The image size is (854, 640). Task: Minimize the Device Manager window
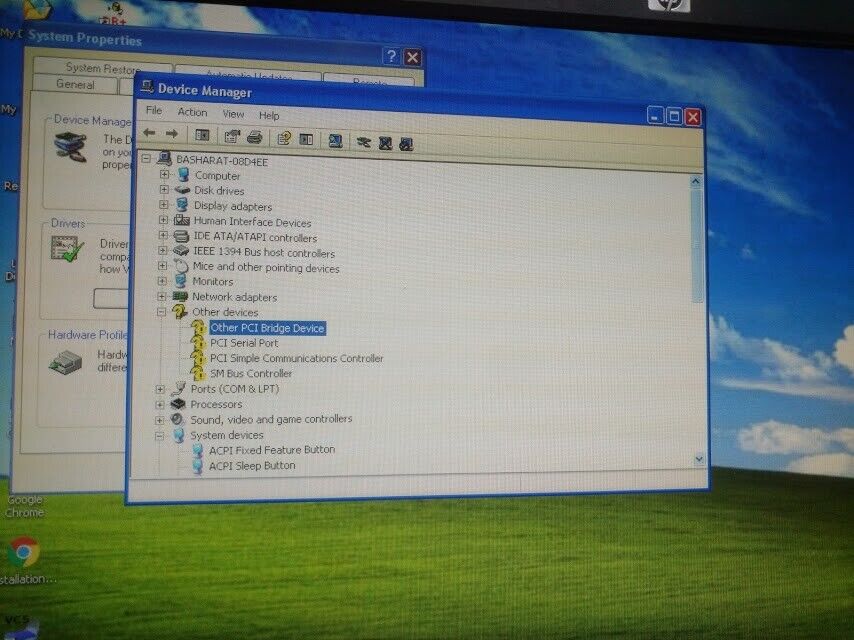click(x=655, y=115)
